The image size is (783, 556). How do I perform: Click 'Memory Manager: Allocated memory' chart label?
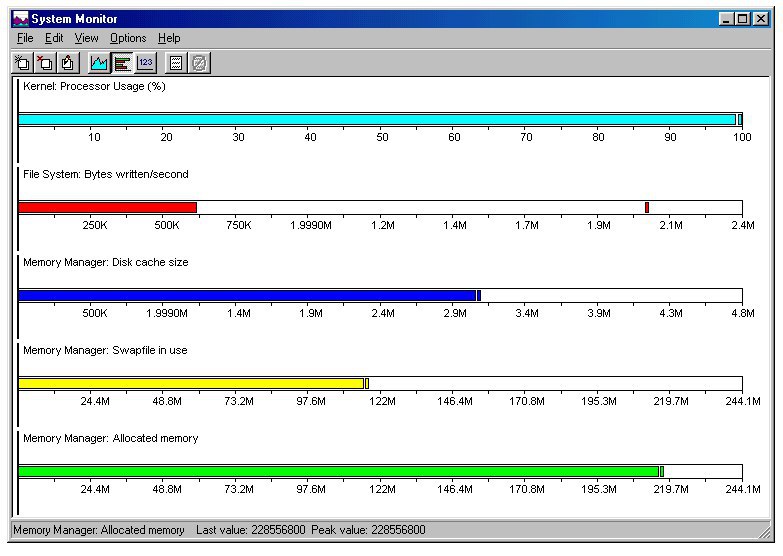point(111,438)
